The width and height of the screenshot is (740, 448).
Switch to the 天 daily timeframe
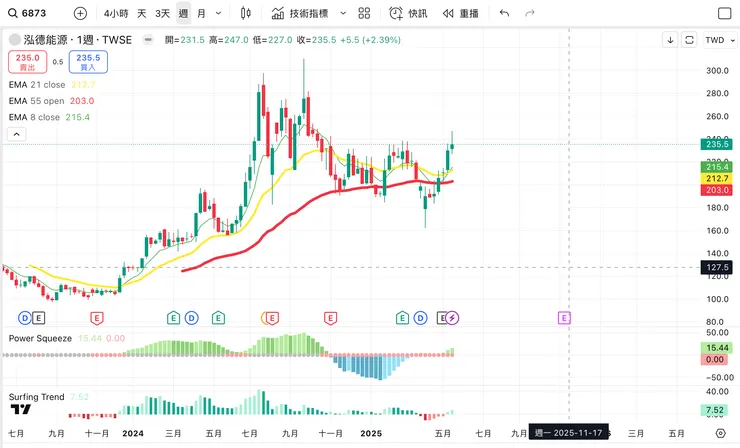pos(142,13)
